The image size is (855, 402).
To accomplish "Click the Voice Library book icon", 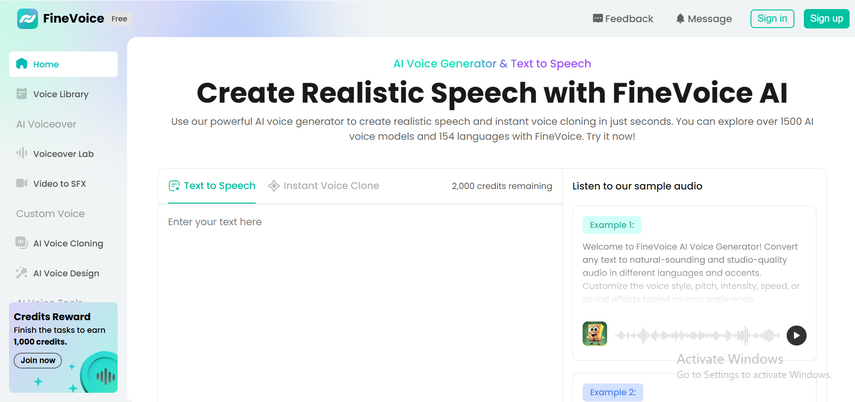I will (x=21, y=94).
